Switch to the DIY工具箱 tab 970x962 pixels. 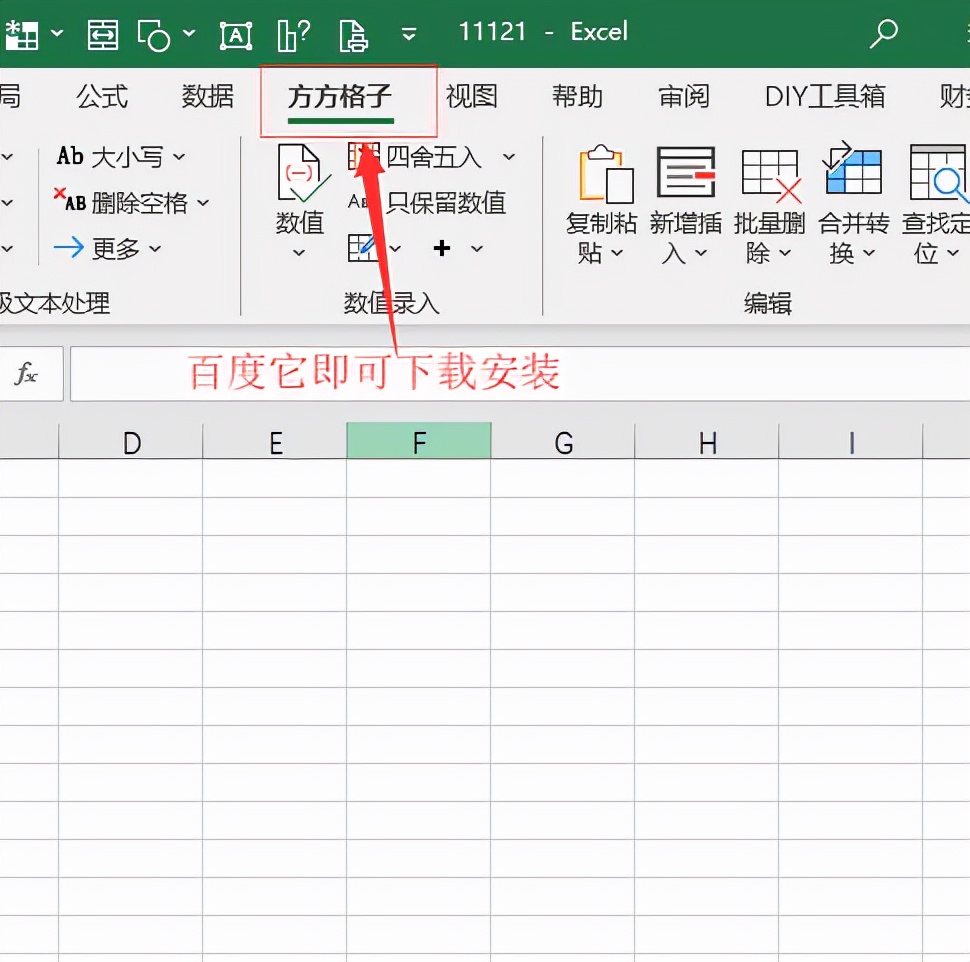coord(822,97)
